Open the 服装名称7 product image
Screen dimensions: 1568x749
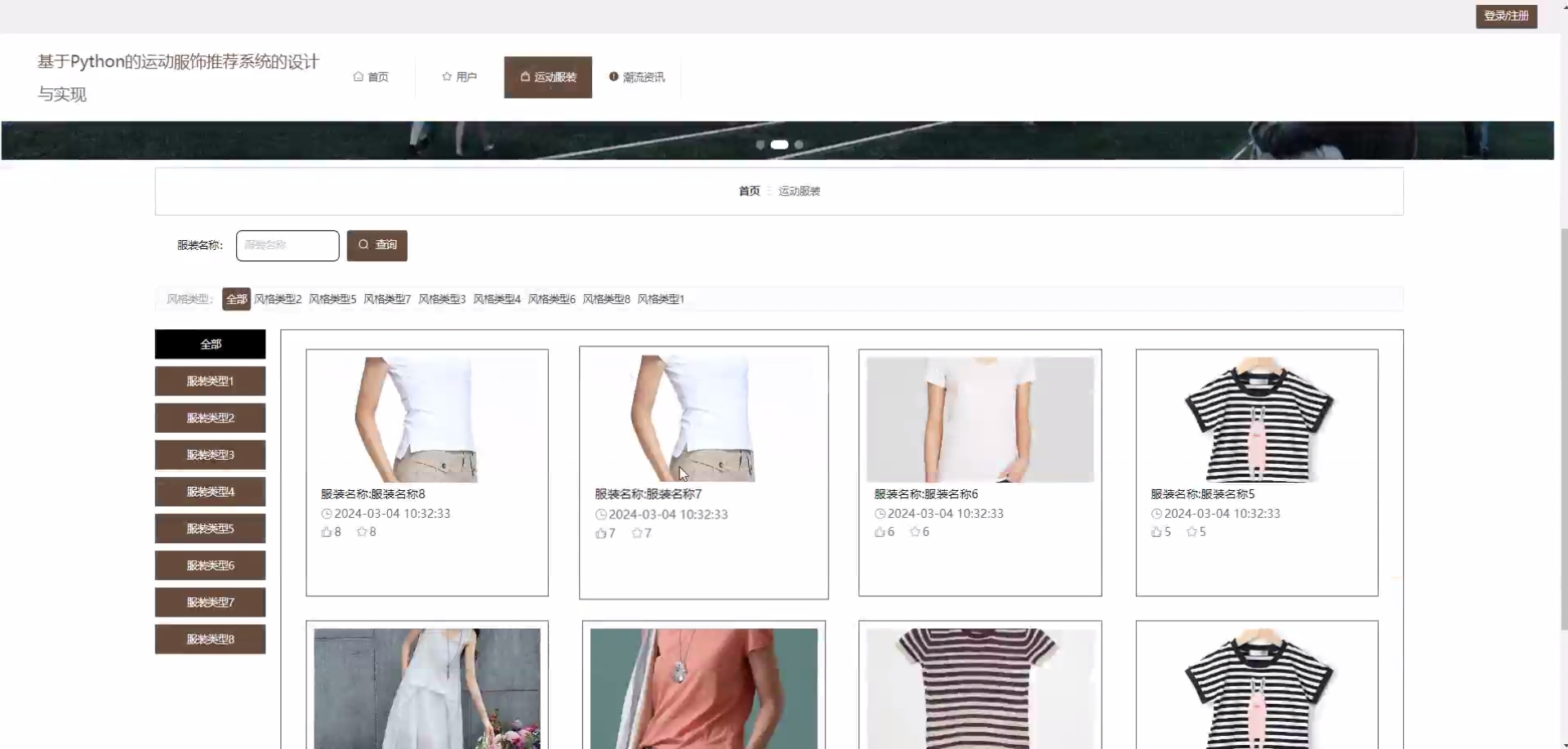[703, 418]
